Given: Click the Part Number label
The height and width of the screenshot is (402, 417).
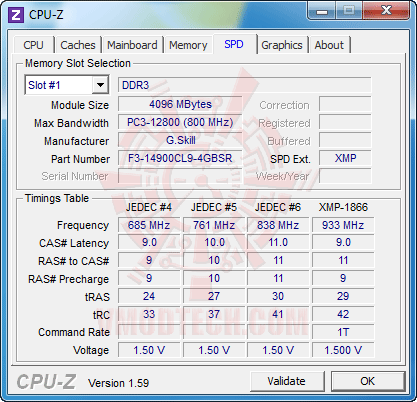Looking at the screenshot, I should [80, 159].
